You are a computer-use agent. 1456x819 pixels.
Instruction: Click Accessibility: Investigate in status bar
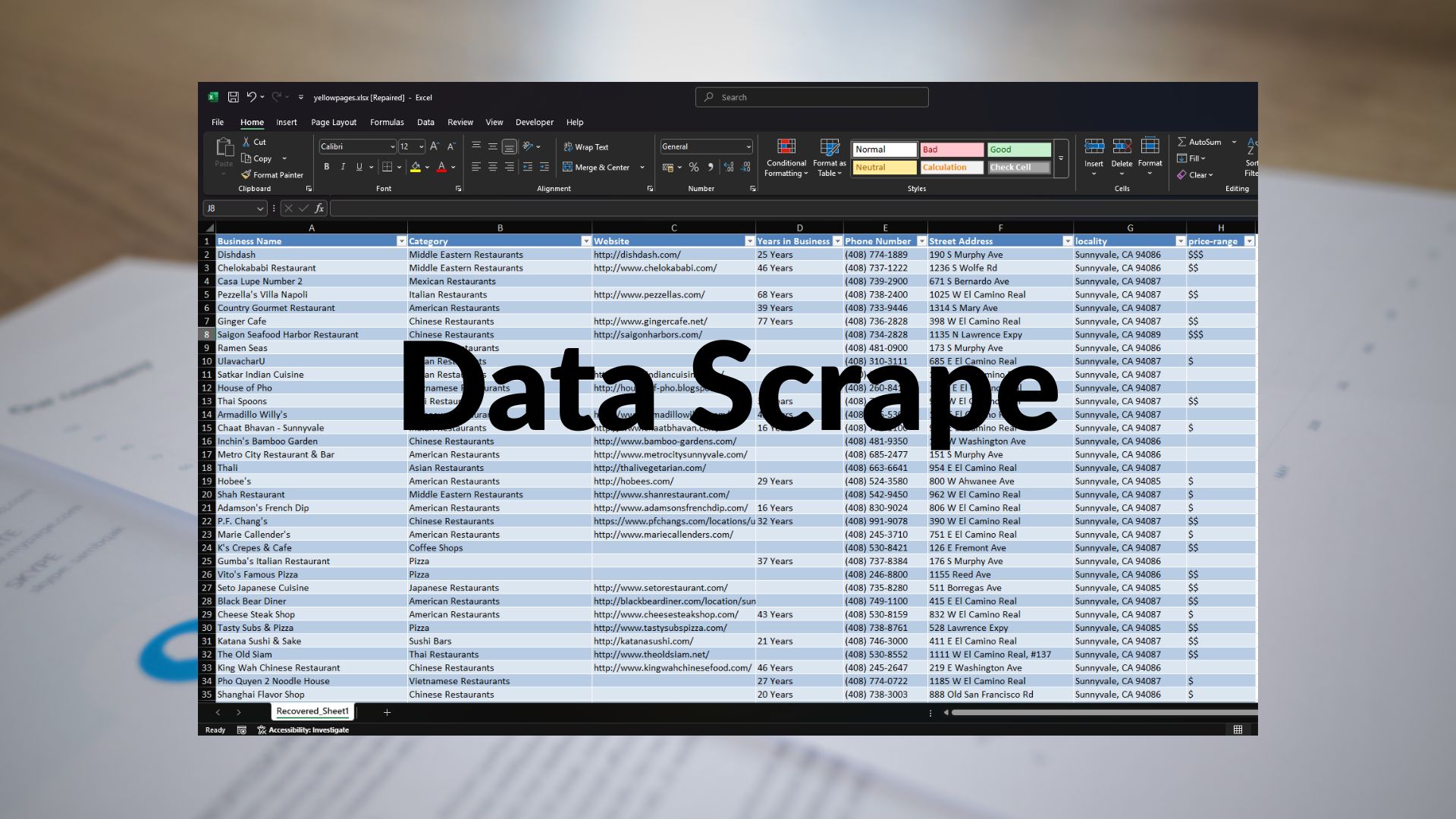303,730
